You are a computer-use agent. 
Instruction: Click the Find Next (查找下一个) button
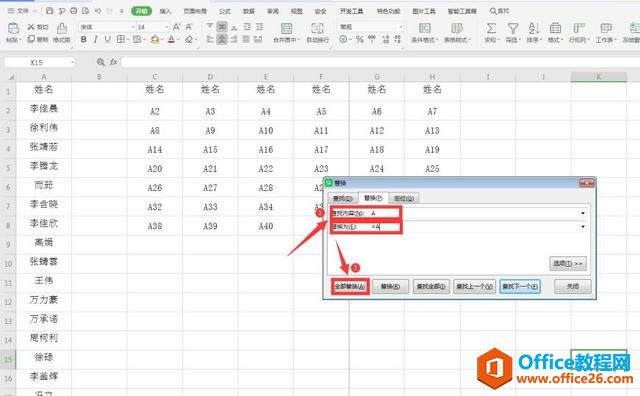pos(520,287)
